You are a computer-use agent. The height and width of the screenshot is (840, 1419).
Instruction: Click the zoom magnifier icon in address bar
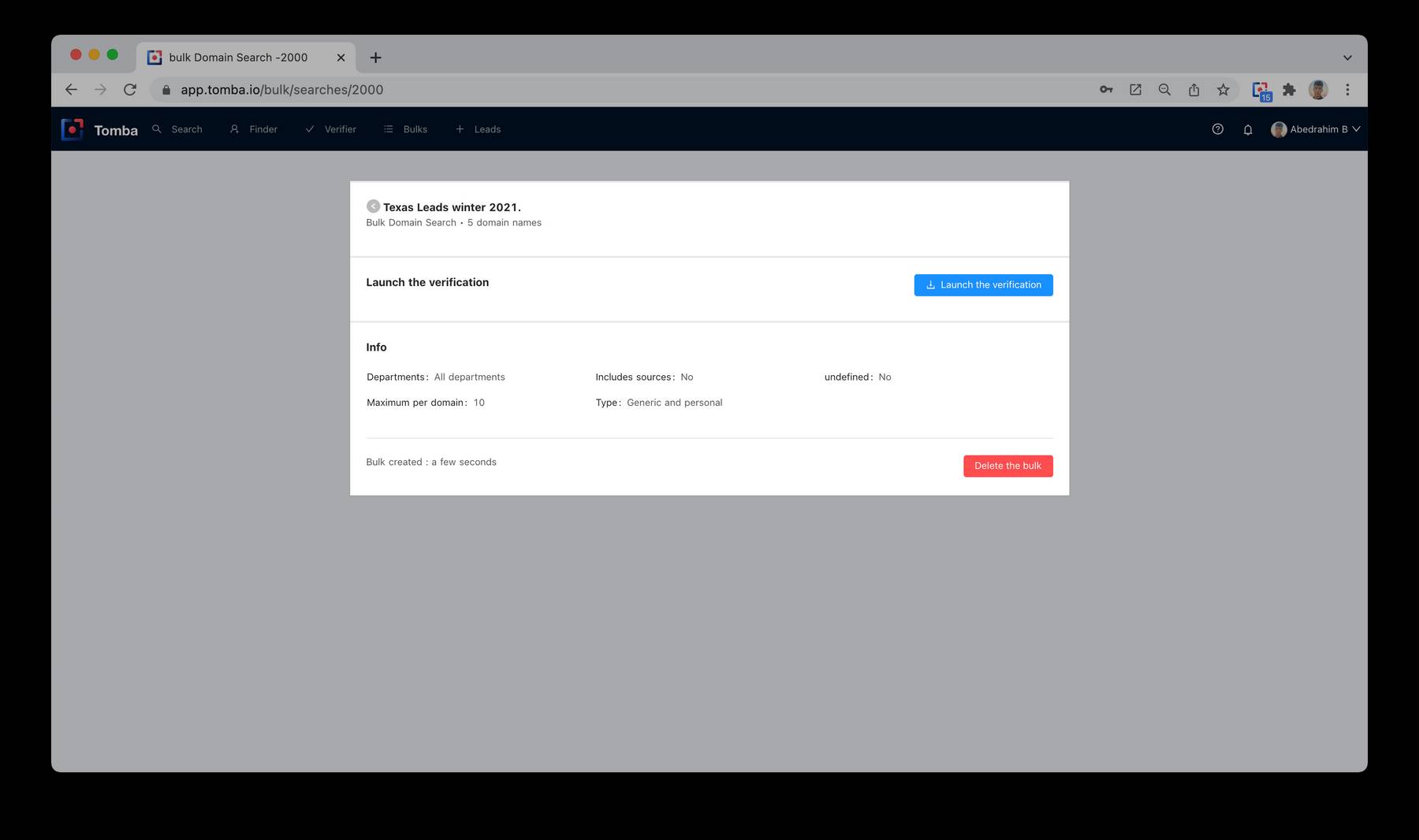coord(1164,90)
